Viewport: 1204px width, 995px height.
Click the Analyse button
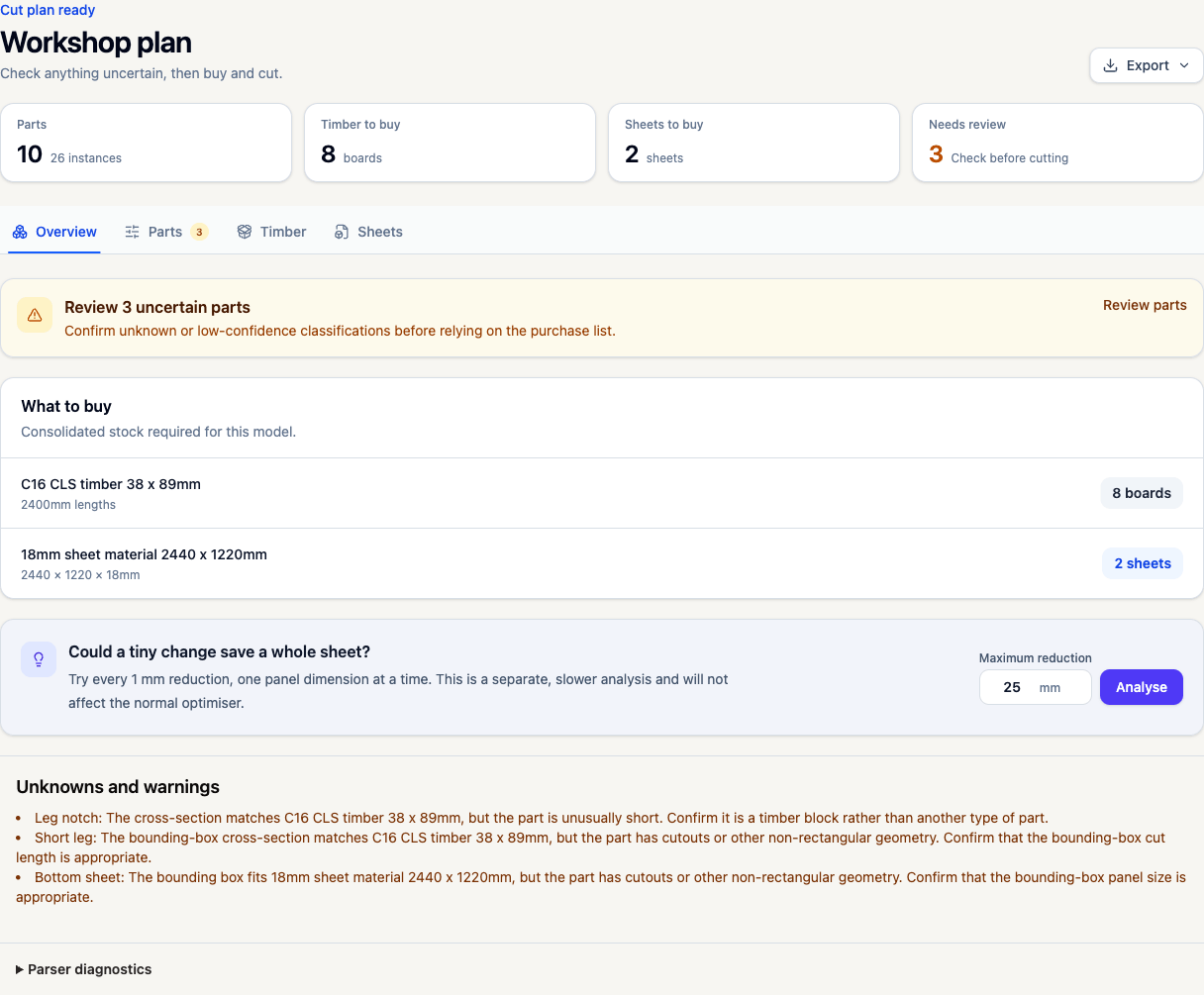click(1142, 687)
